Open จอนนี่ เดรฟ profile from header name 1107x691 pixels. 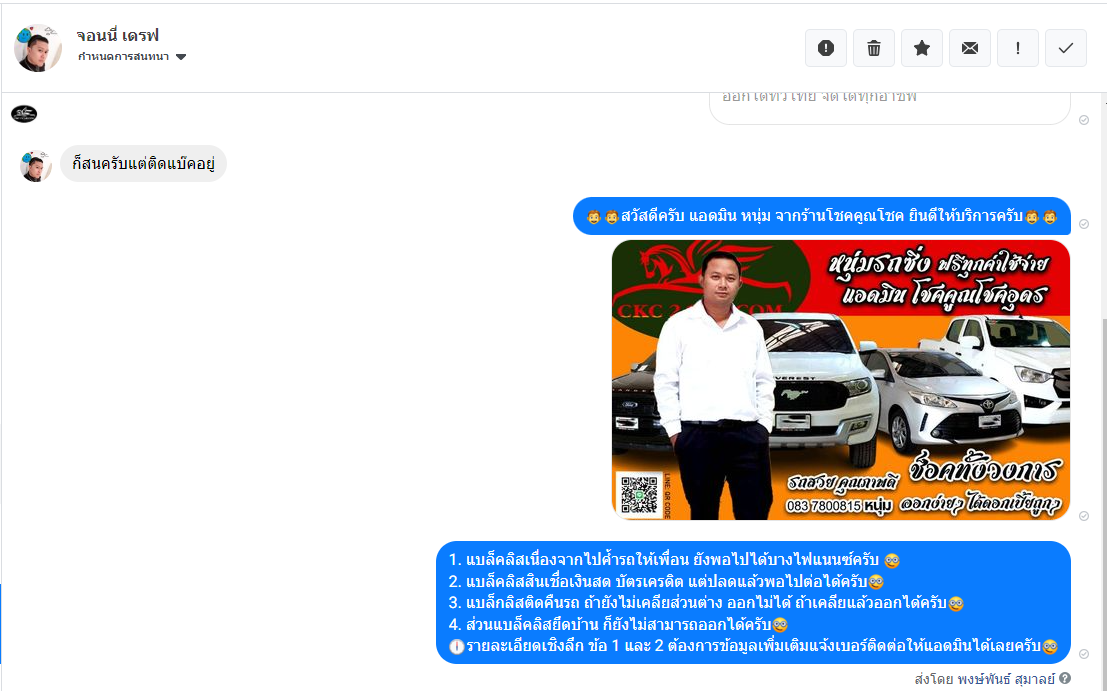118,35
